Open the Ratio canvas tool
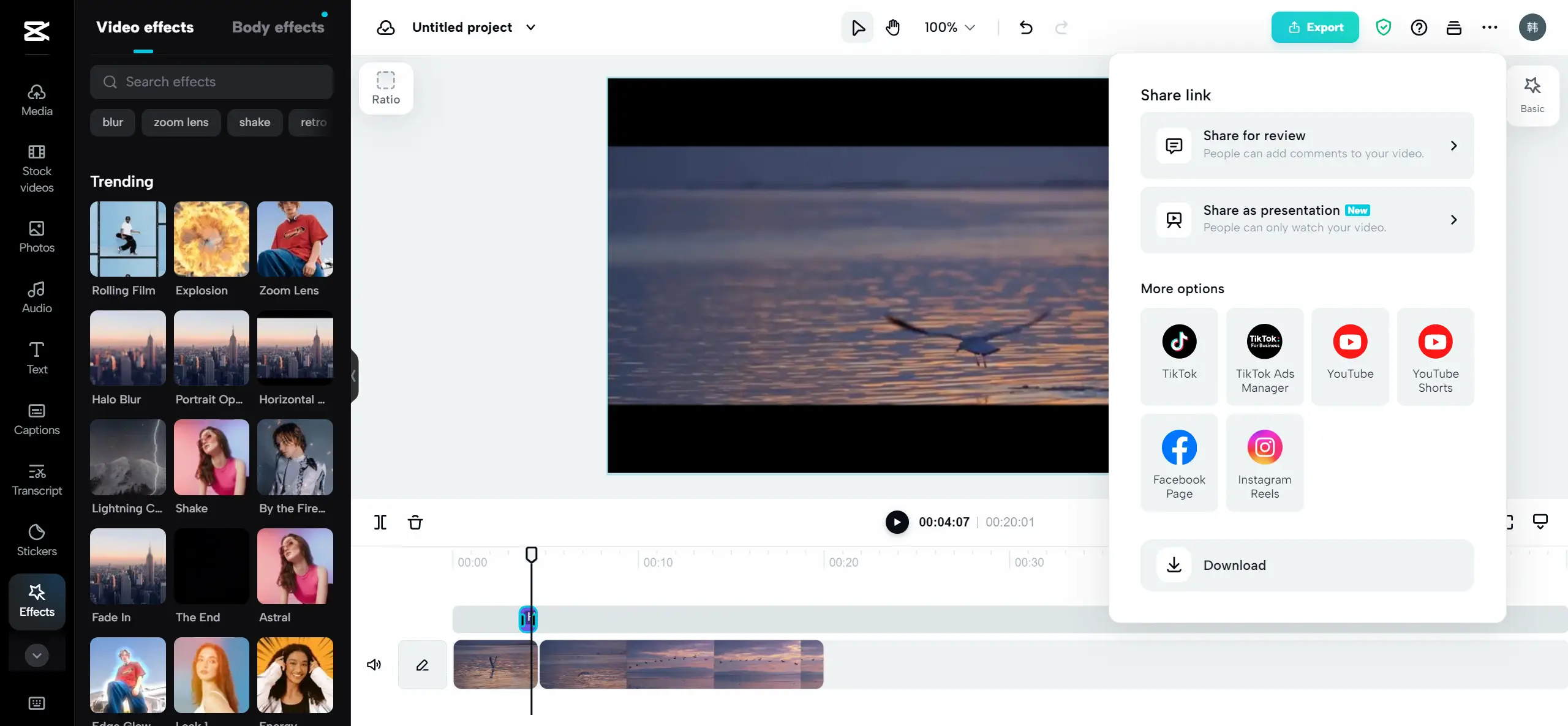The image size is (1568, 726). (x=386, y=88)
